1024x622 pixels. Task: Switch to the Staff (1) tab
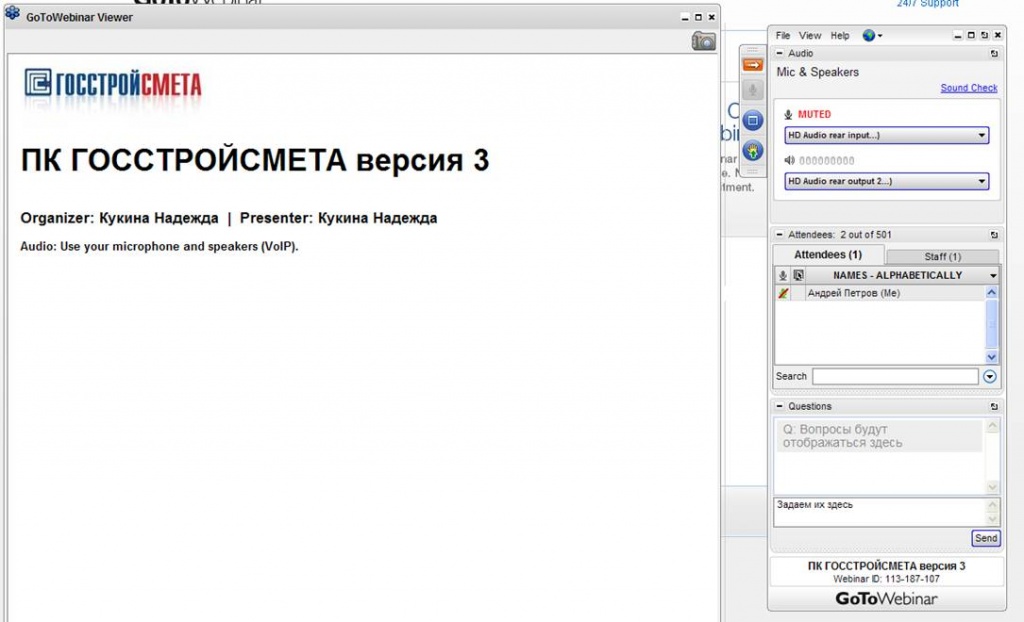[x=942, y=257]
